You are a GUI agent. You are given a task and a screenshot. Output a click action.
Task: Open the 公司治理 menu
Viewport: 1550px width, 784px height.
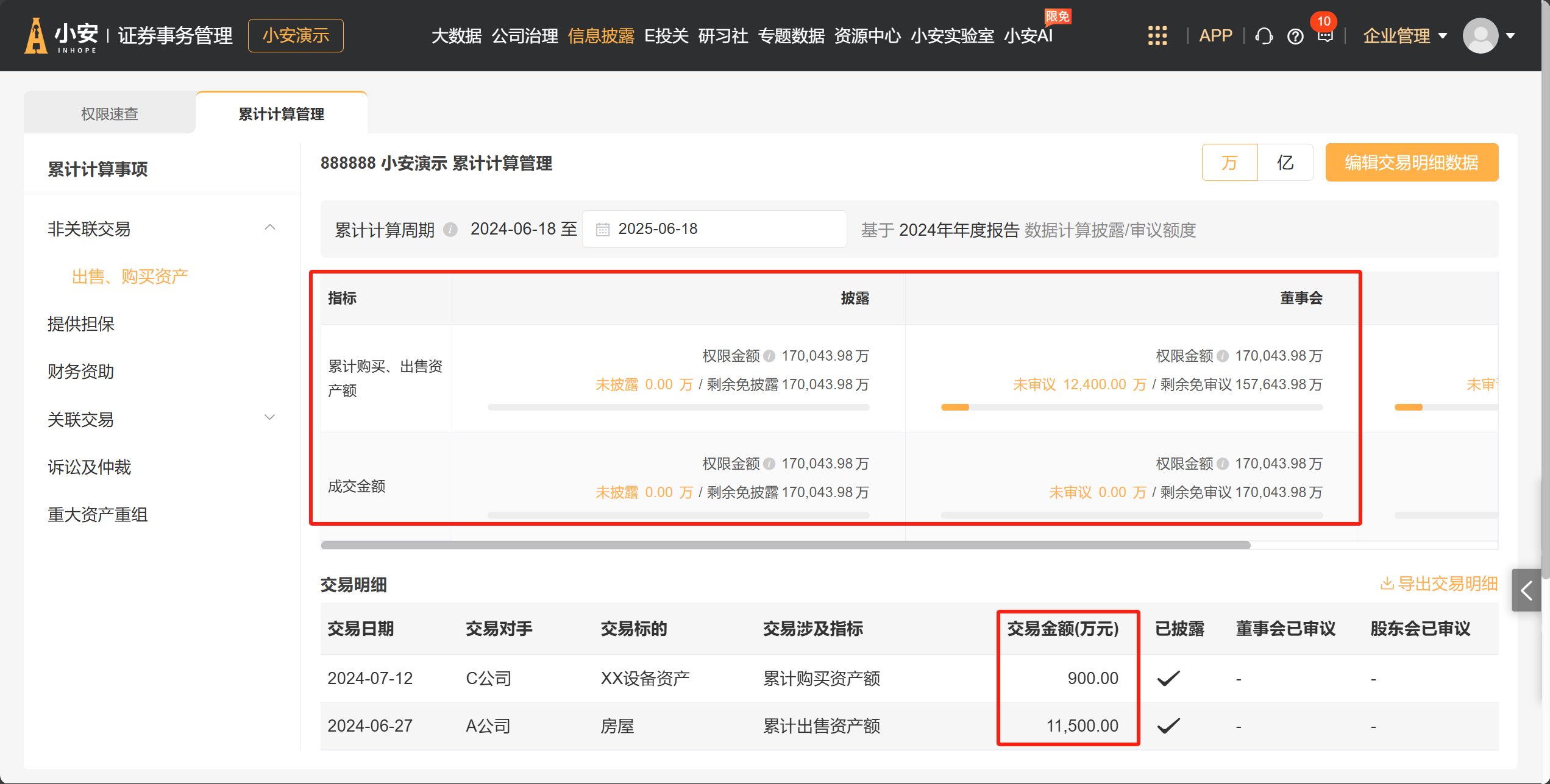click(524, 36)
